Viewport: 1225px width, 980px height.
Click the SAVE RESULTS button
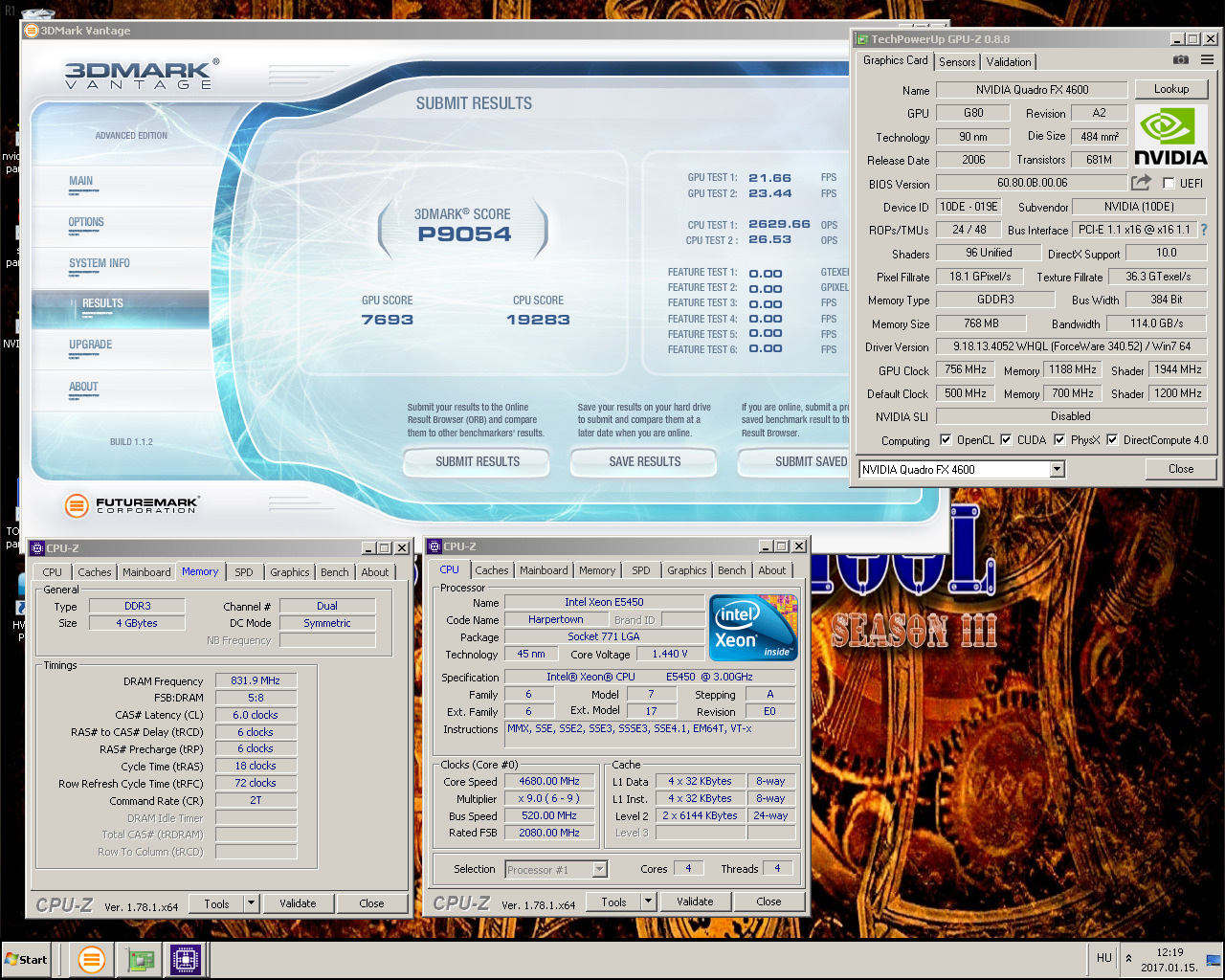[644, 461]
